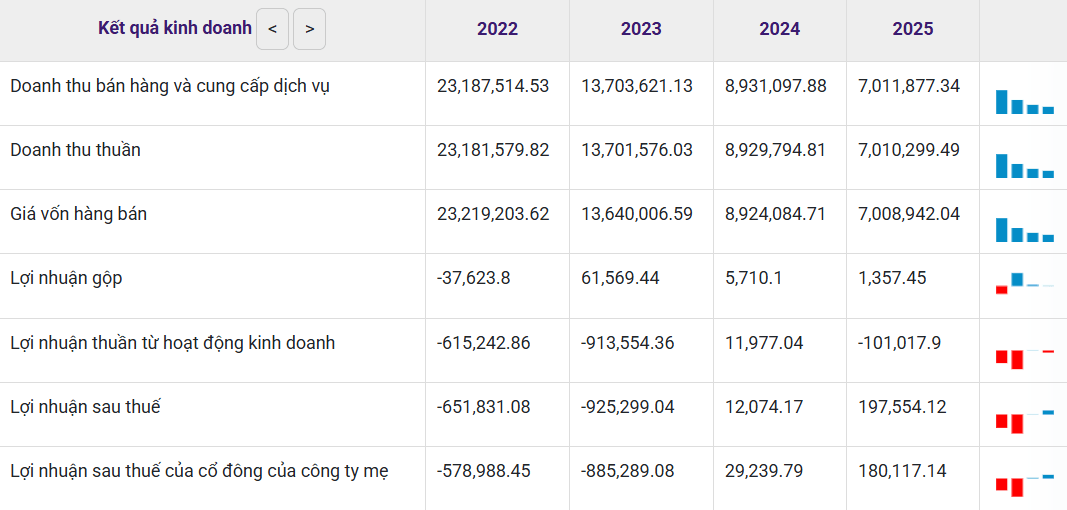
Task: Click the Giá vốn hàng bán row label
Action: 78,214
